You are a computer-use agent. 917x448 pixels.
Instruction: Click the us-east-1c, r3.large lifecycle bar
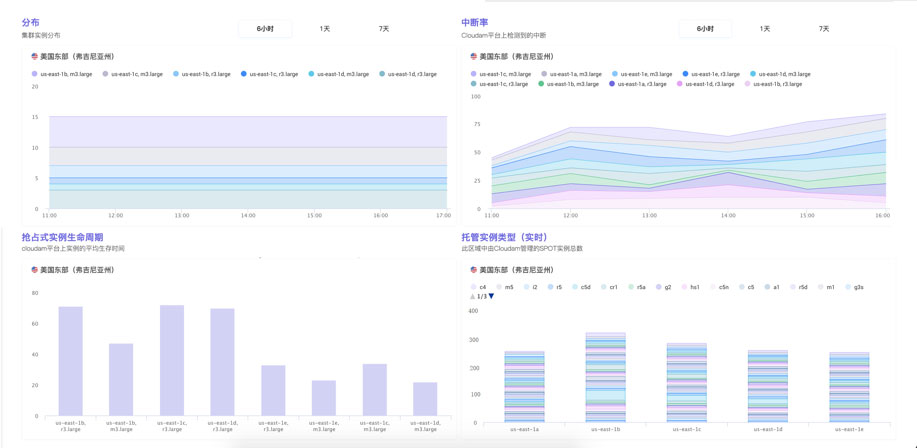172,360
